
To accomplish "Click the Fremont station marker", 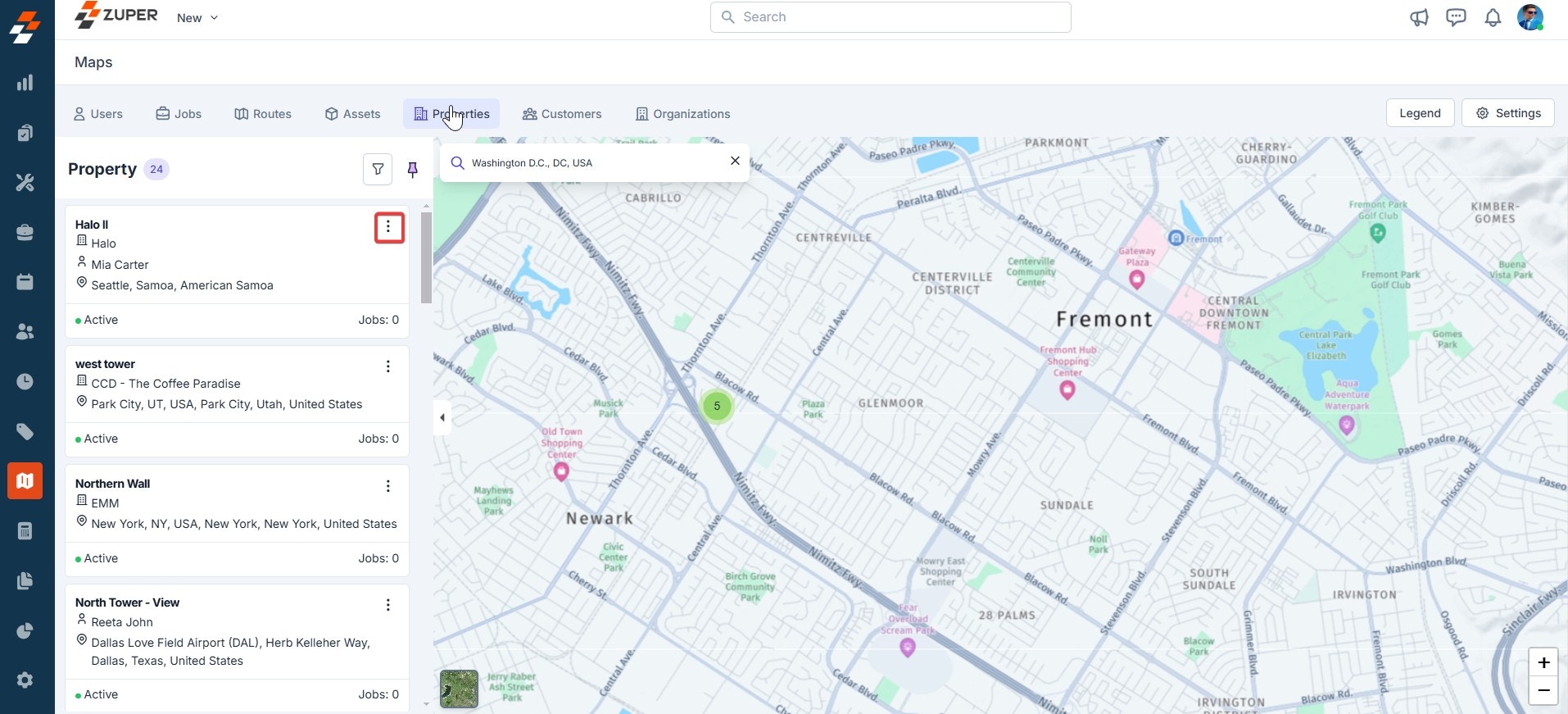I will tap(1176, 238).
